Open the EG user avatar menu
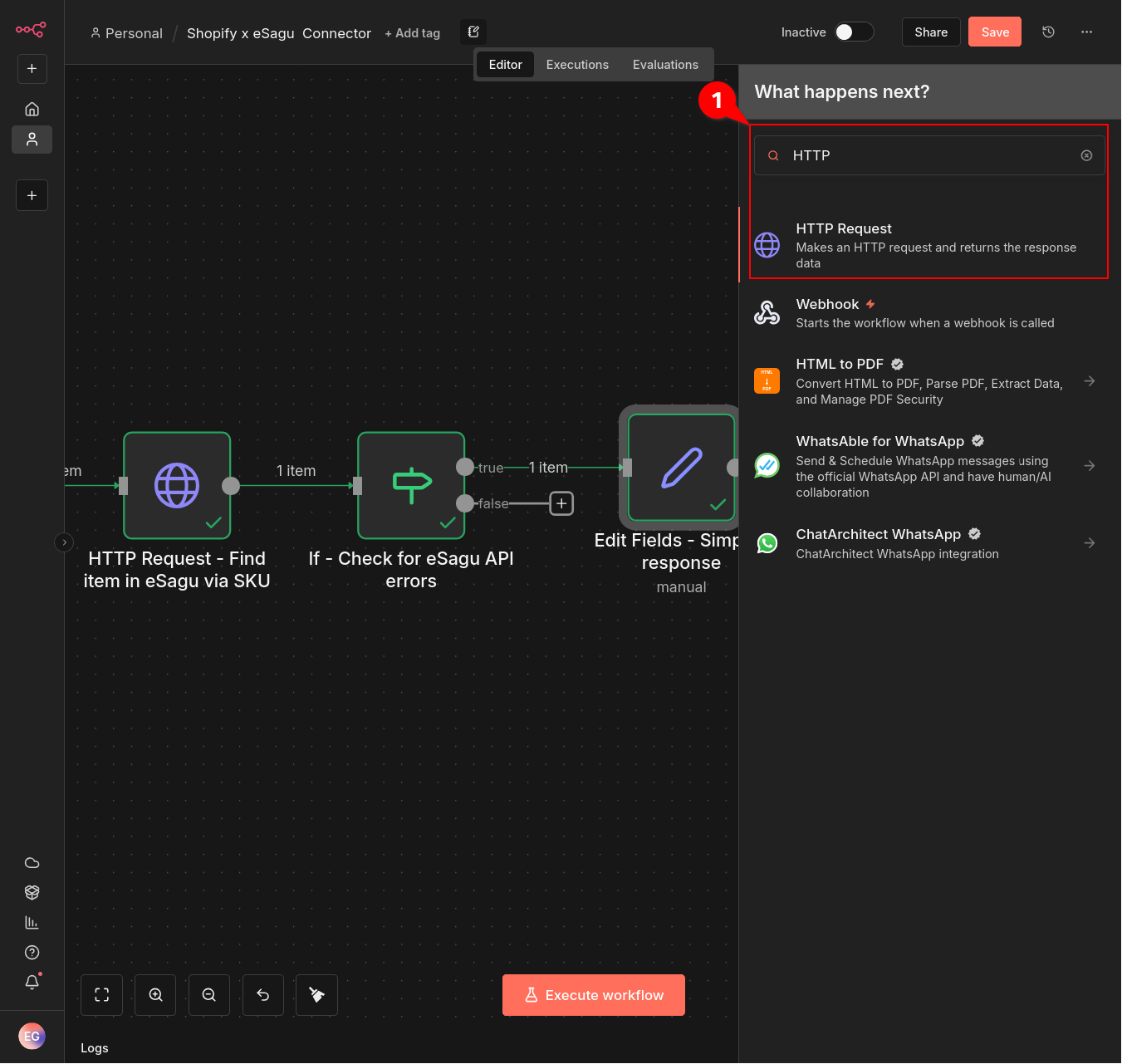 click(x=32, y=1036)
